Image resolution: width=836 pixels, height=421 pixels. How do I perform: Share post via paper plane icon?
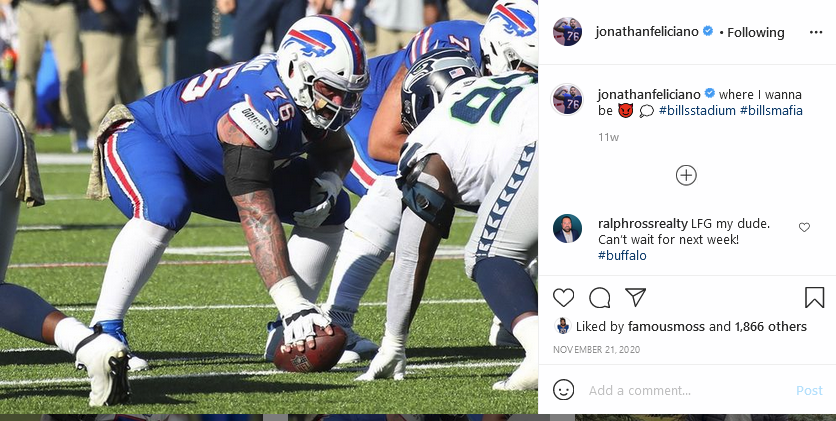pyautogui.click(x=636, y=297)
